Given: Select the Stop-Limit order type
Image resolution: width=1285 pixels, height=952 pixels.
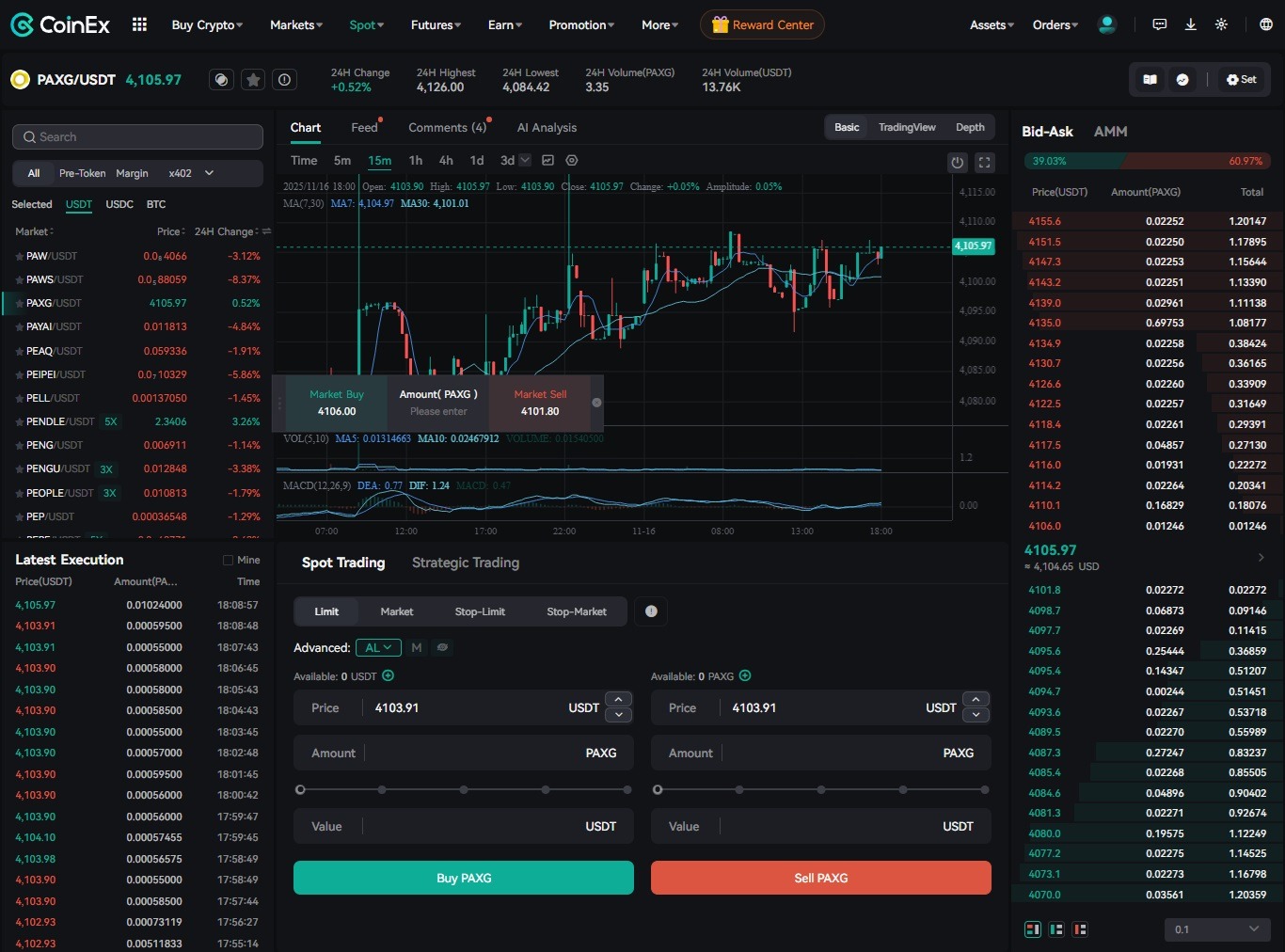Looking at the screenshot, I should point(480,611).
